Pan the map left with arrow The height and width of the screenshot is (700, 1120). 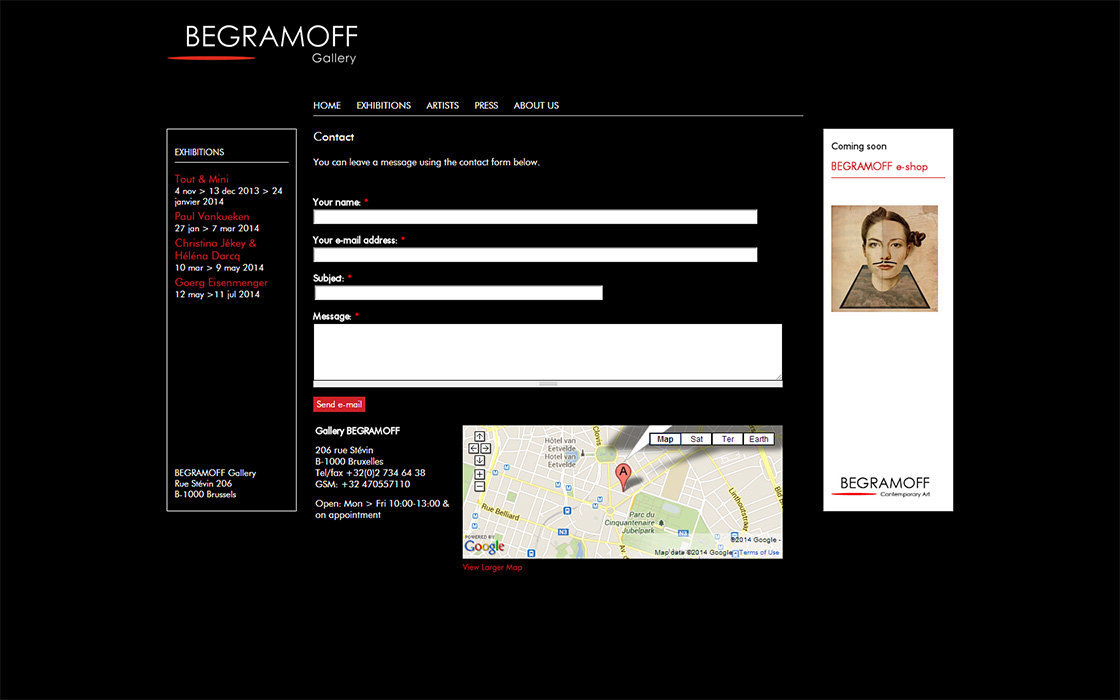click(473, 448)
